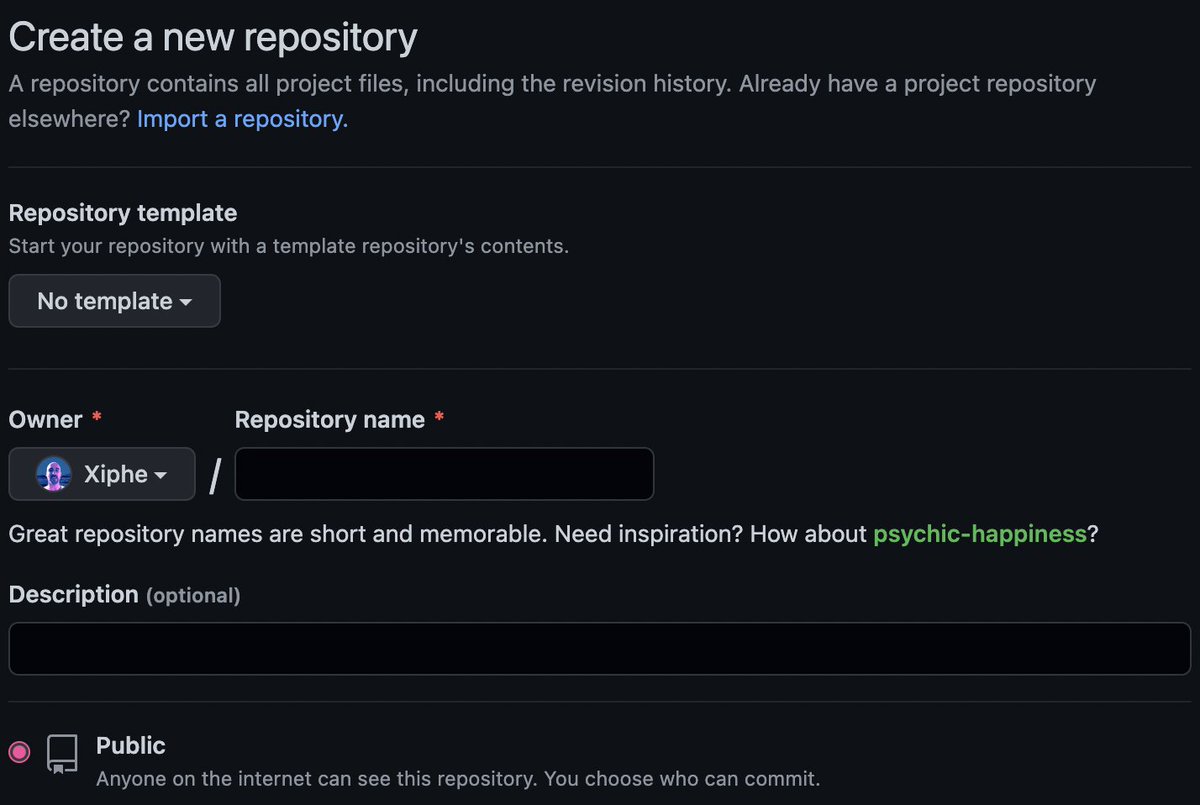The image size is (1200, 805).
Task: Click the 'Anyone on the internet' description text
Action: coord(458,778)
